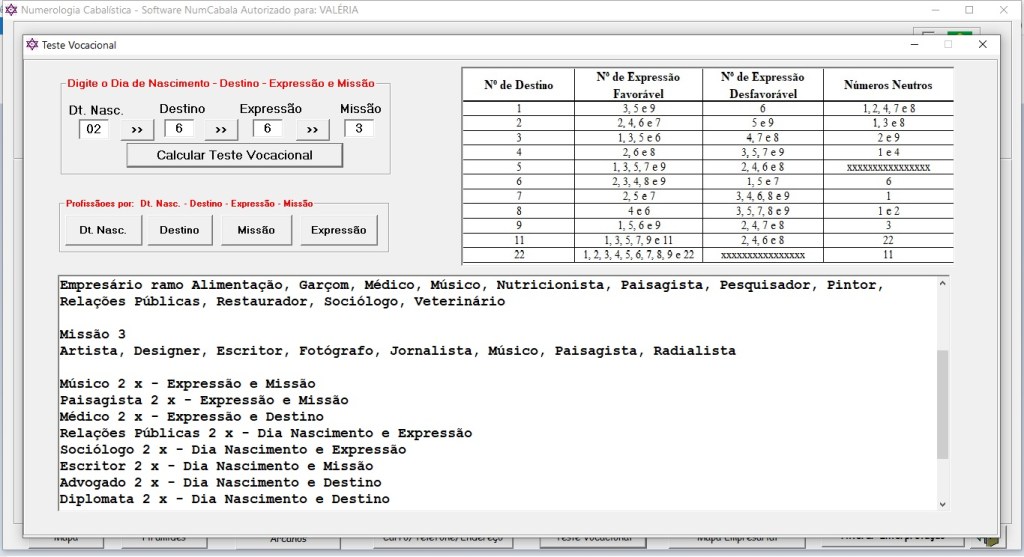This screenshot has height=557, width=1024.
Task: Click the Médico 2 x result line
Action: pos(191,417)
